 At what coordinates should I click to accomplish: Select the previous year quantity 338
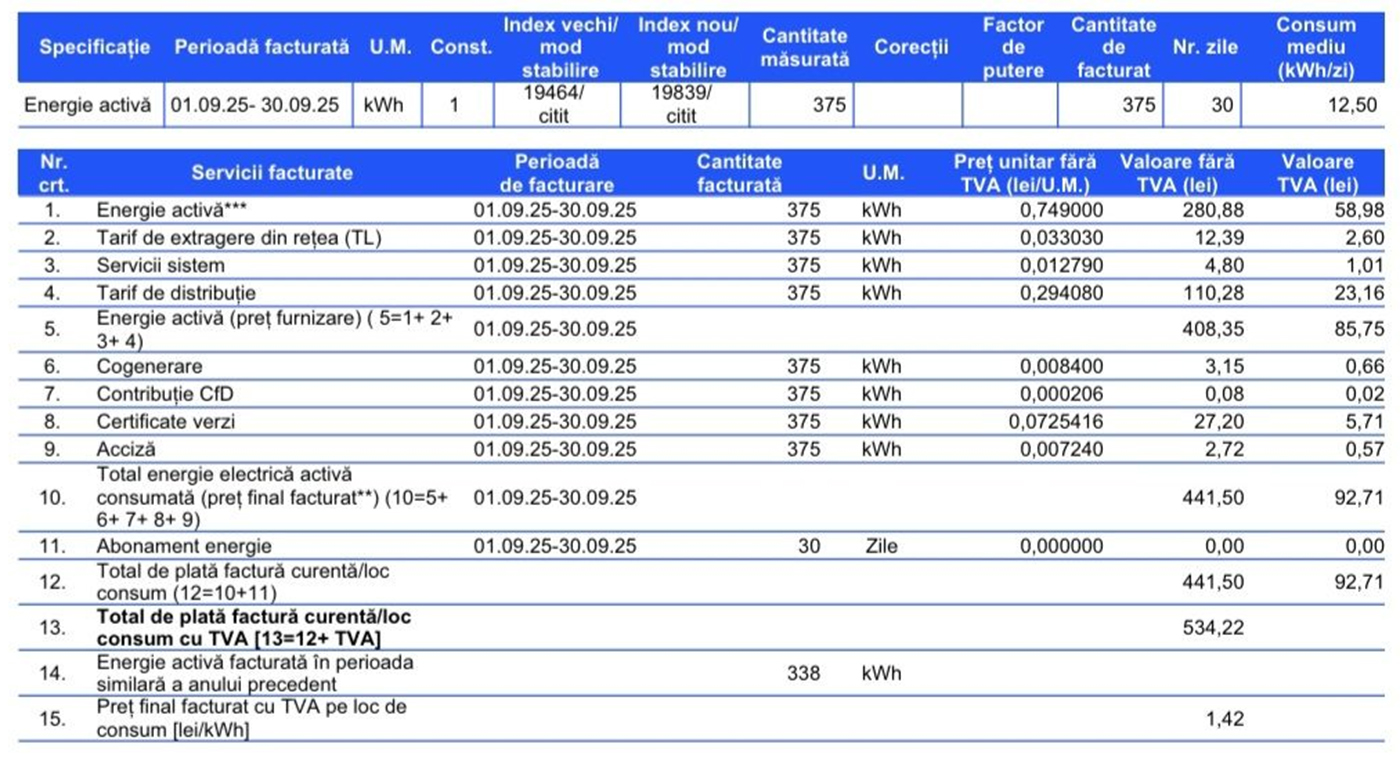click(803, 674)
